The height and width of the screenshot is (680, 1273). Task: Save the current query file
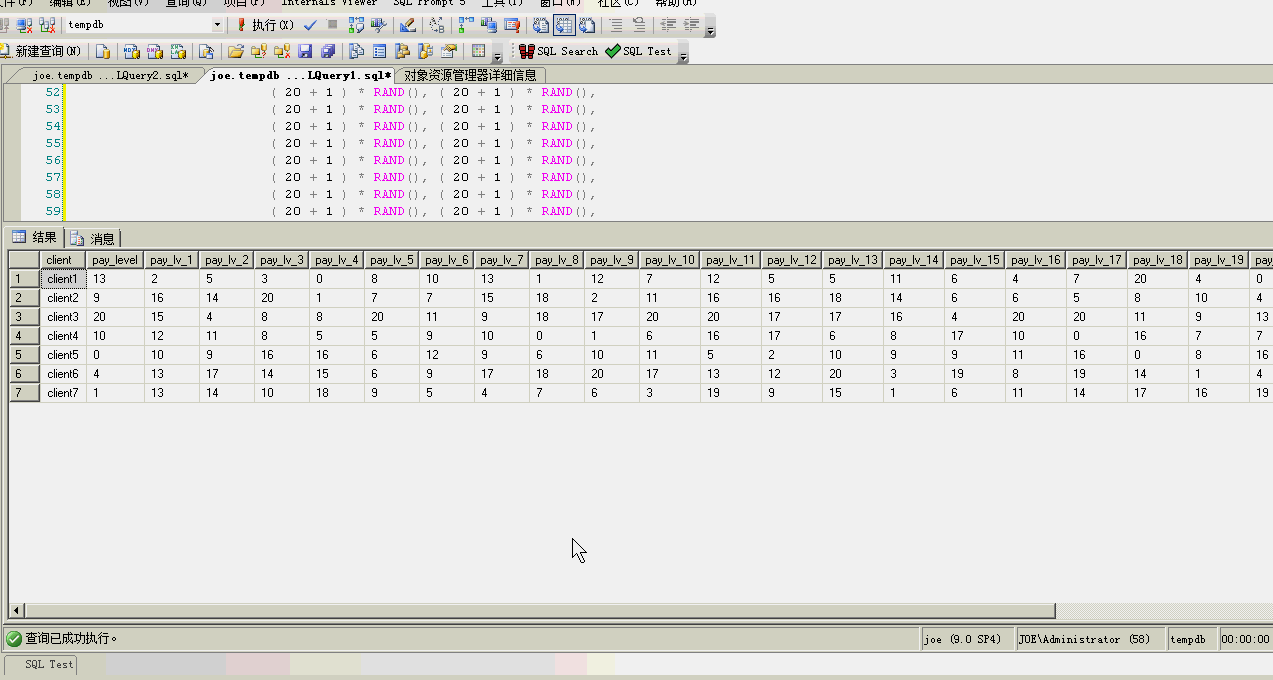305,51
